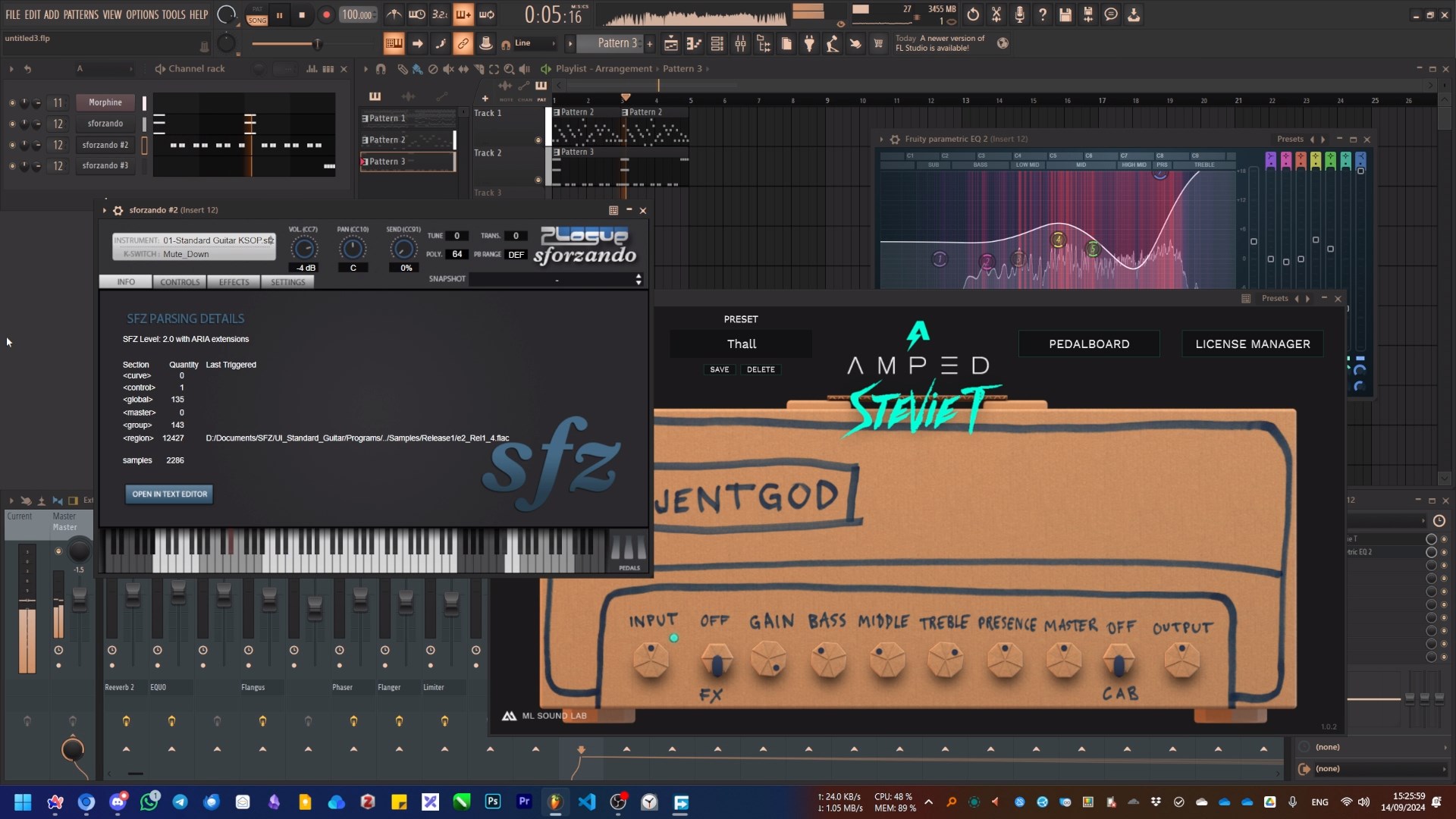This screenshot has width=1456, height=819.
Task: Open the sforzando SNAPSHOT dropdown
Action: pyautogui.click(x=556, y=280)
